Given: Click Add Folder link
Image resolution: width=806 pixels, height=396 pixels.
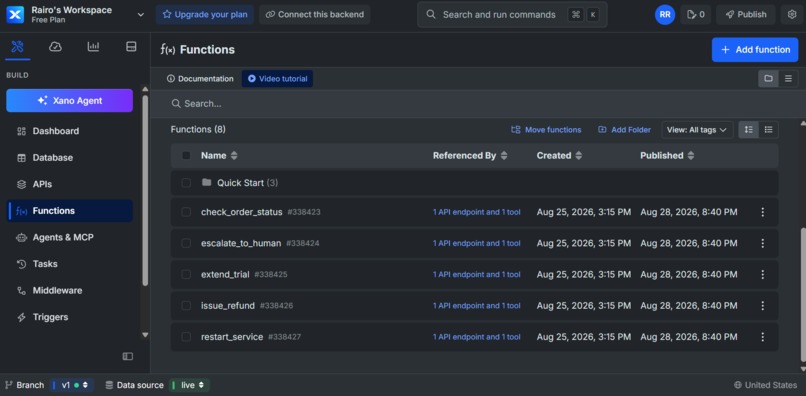Looking at the screenshot, I should (x=625, y=130).
